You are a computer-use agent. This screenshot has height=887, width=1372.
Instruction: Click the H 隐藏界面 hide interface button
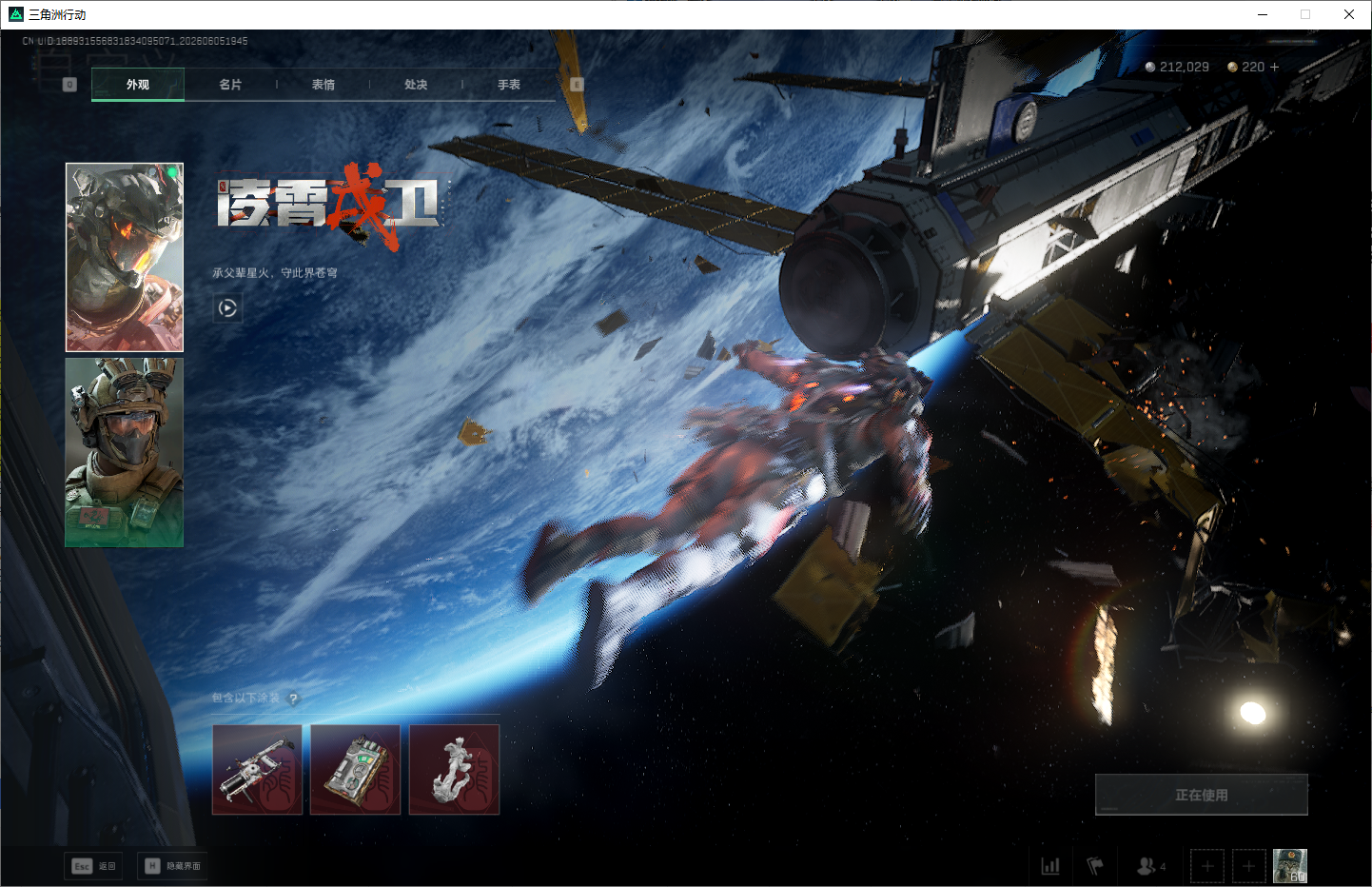tap(173, 866)
